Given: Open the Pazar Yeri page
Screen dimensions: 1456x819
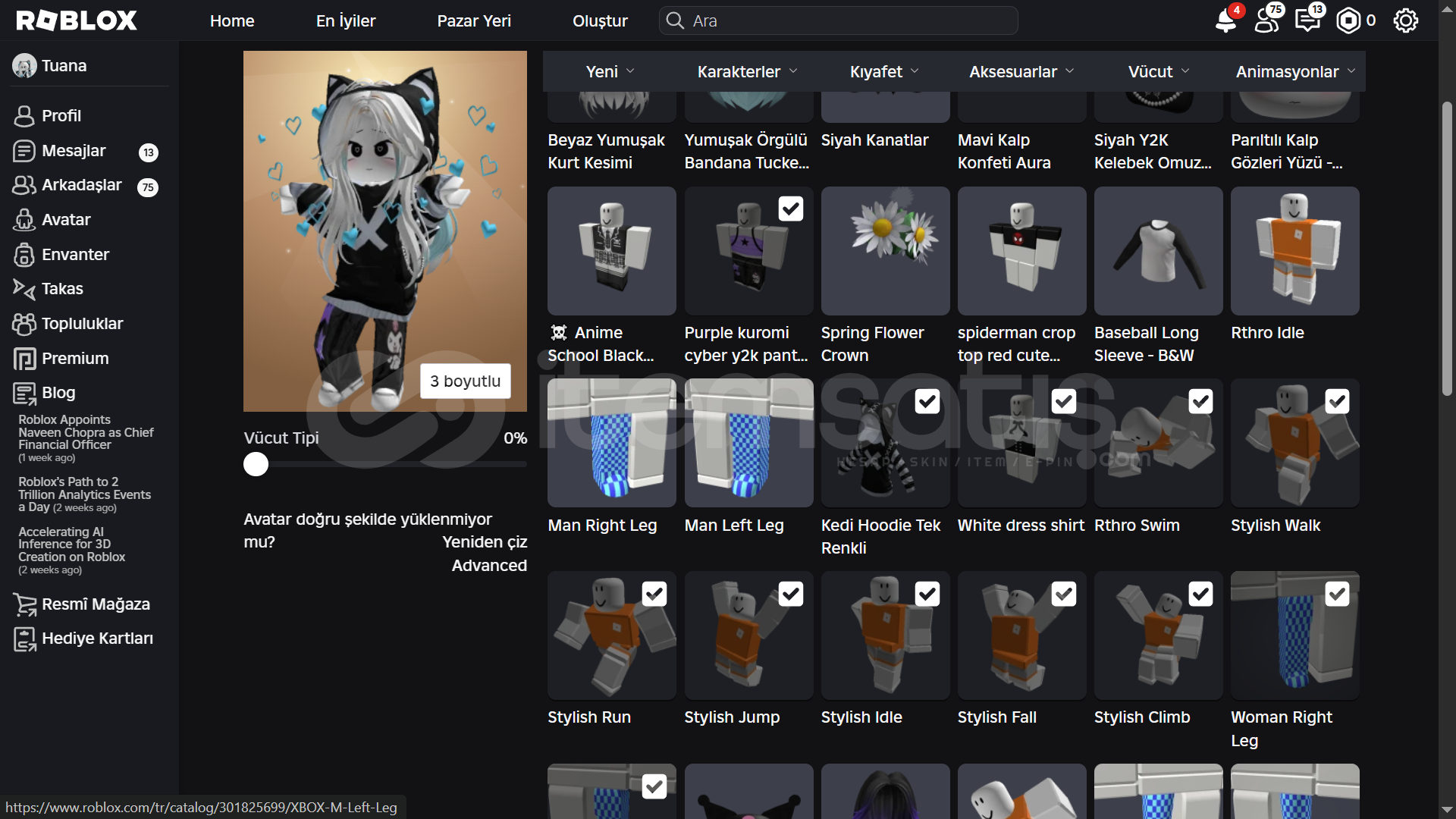Looking at the screenshot, I should point(474,20).
